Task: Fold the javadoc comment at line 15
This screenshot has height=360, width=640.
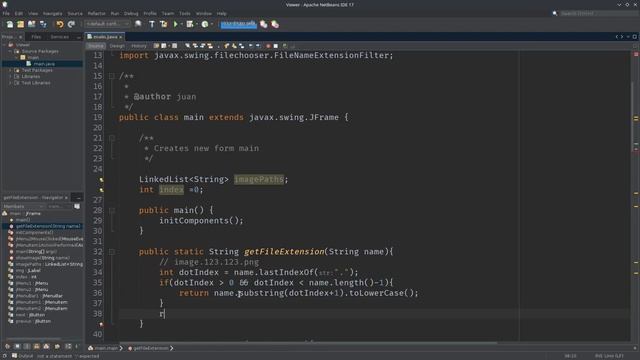Action: click(x=111, y=76)
